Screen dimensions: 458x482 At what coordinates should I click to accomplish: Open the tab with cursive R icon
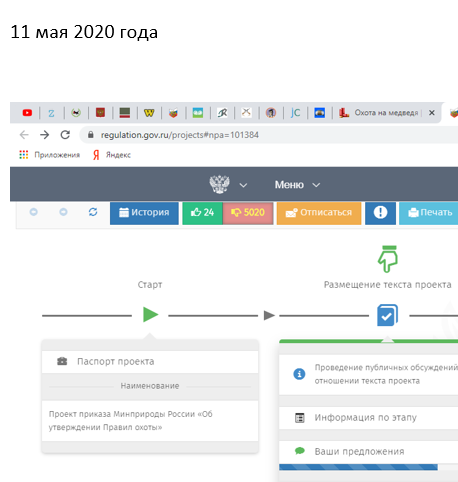point(222,113)
